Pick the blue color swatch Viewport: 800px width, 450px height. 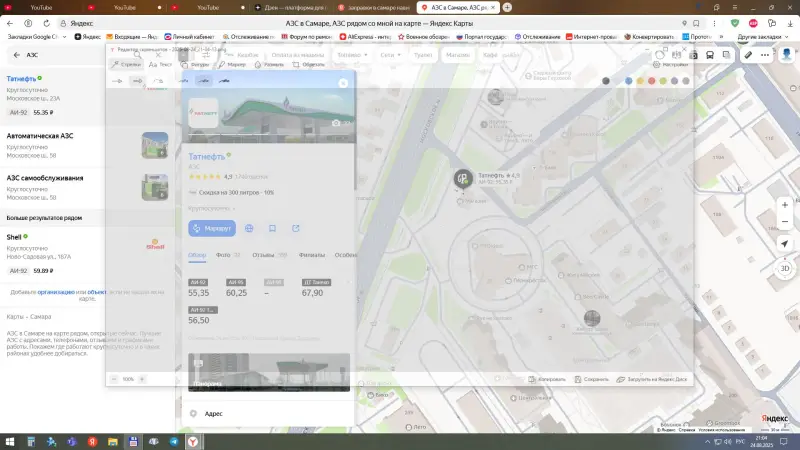629,81
